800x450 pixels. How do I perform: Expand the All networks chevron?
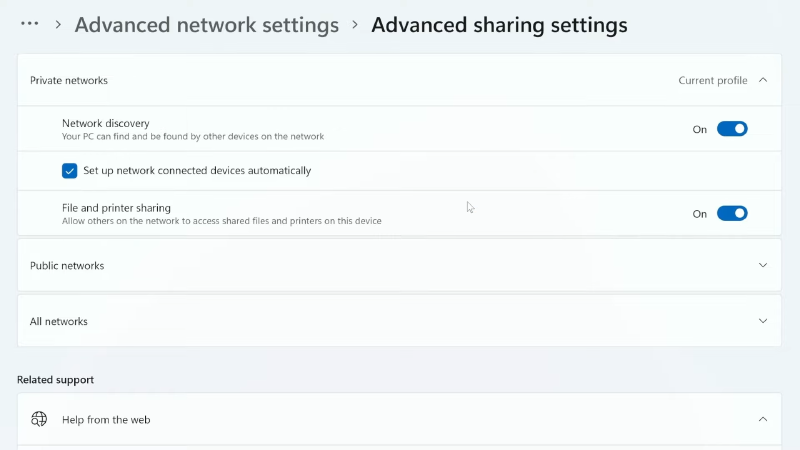tap(763, 321)
